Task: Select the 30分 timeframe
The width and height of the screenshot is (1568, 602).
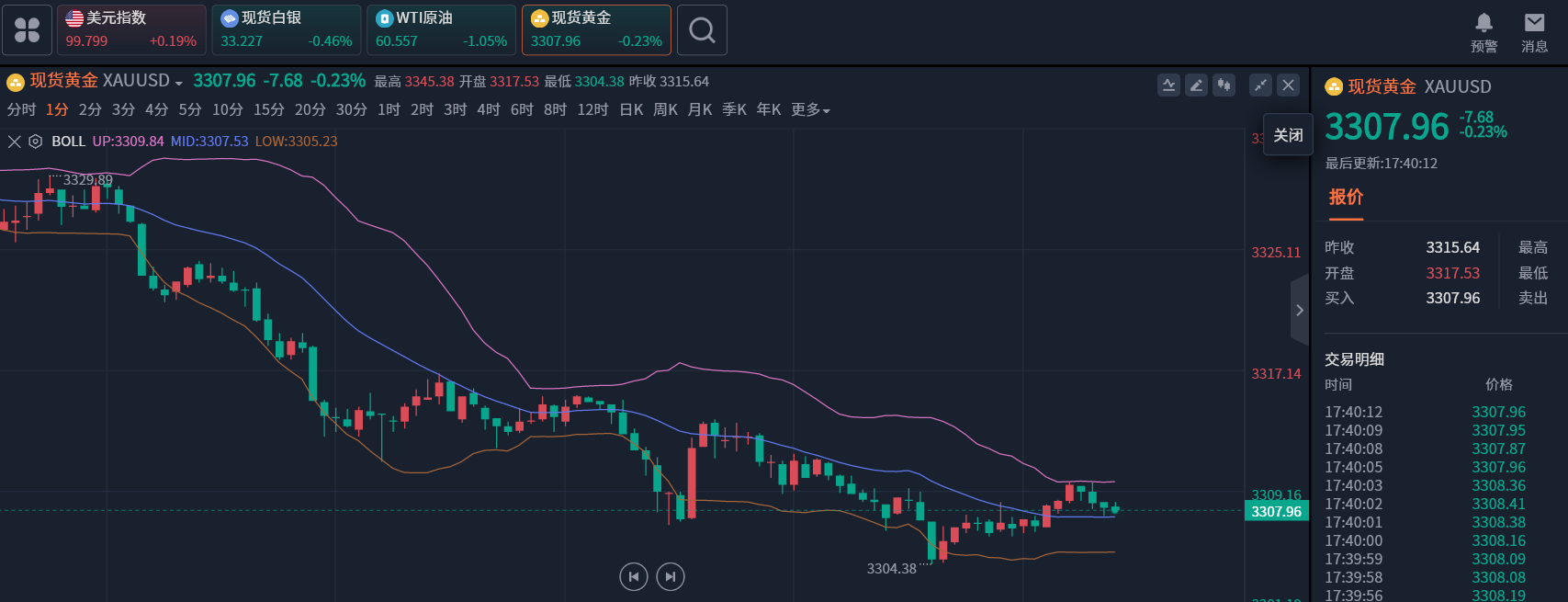Action: [x=351, y=109]
